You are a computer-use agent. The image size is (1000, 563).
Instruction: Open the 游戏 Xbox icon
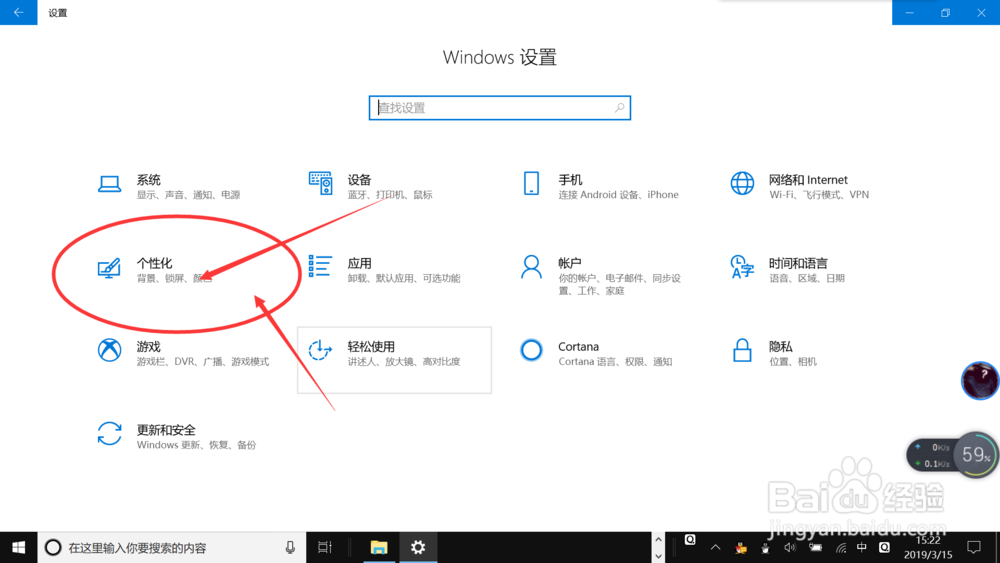pyautogui.click(x=110, y=350)
